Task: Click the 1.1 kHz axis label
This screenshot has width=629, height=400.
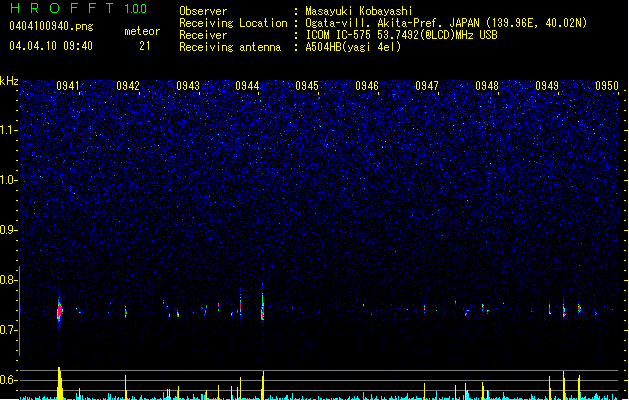Action: click(8, 130)
